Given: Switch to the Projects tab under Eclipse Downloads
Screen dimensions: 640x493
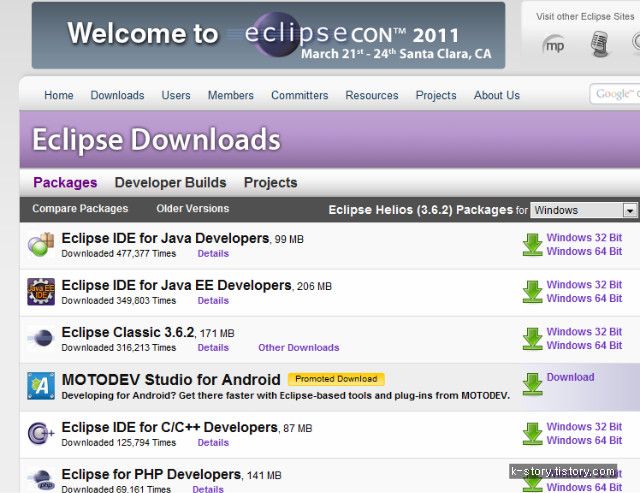Looking at the screenshot, I should (x=270, y=182).
